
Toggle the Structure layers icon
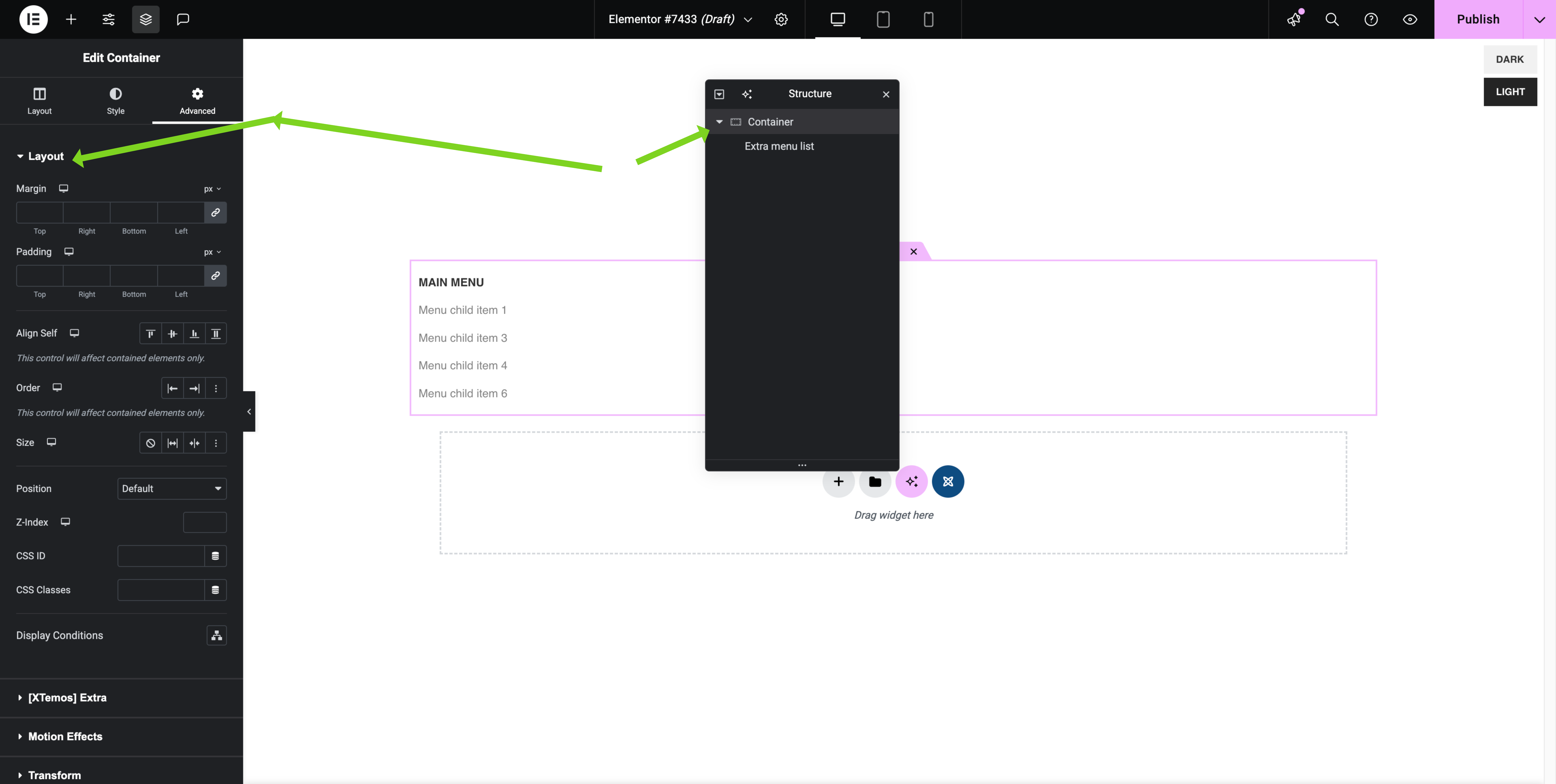tap(146, 19)
